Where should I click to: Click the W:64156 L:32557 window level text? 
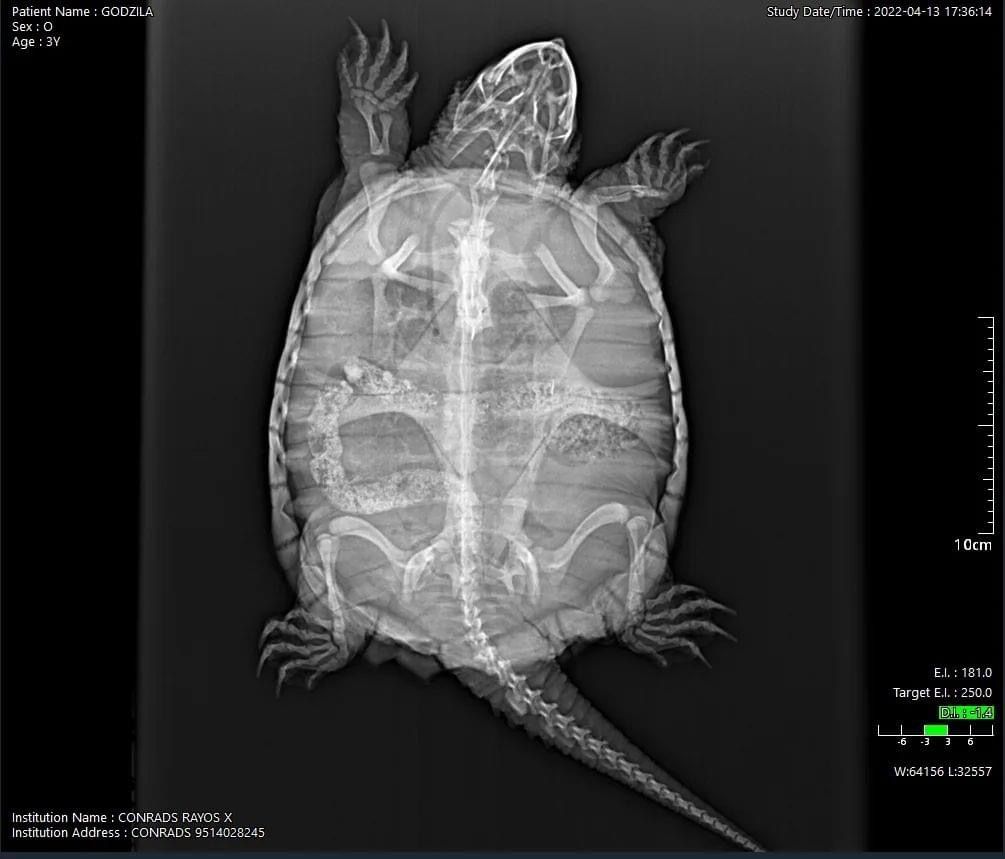pyautogui.click(x=942, y=771)
